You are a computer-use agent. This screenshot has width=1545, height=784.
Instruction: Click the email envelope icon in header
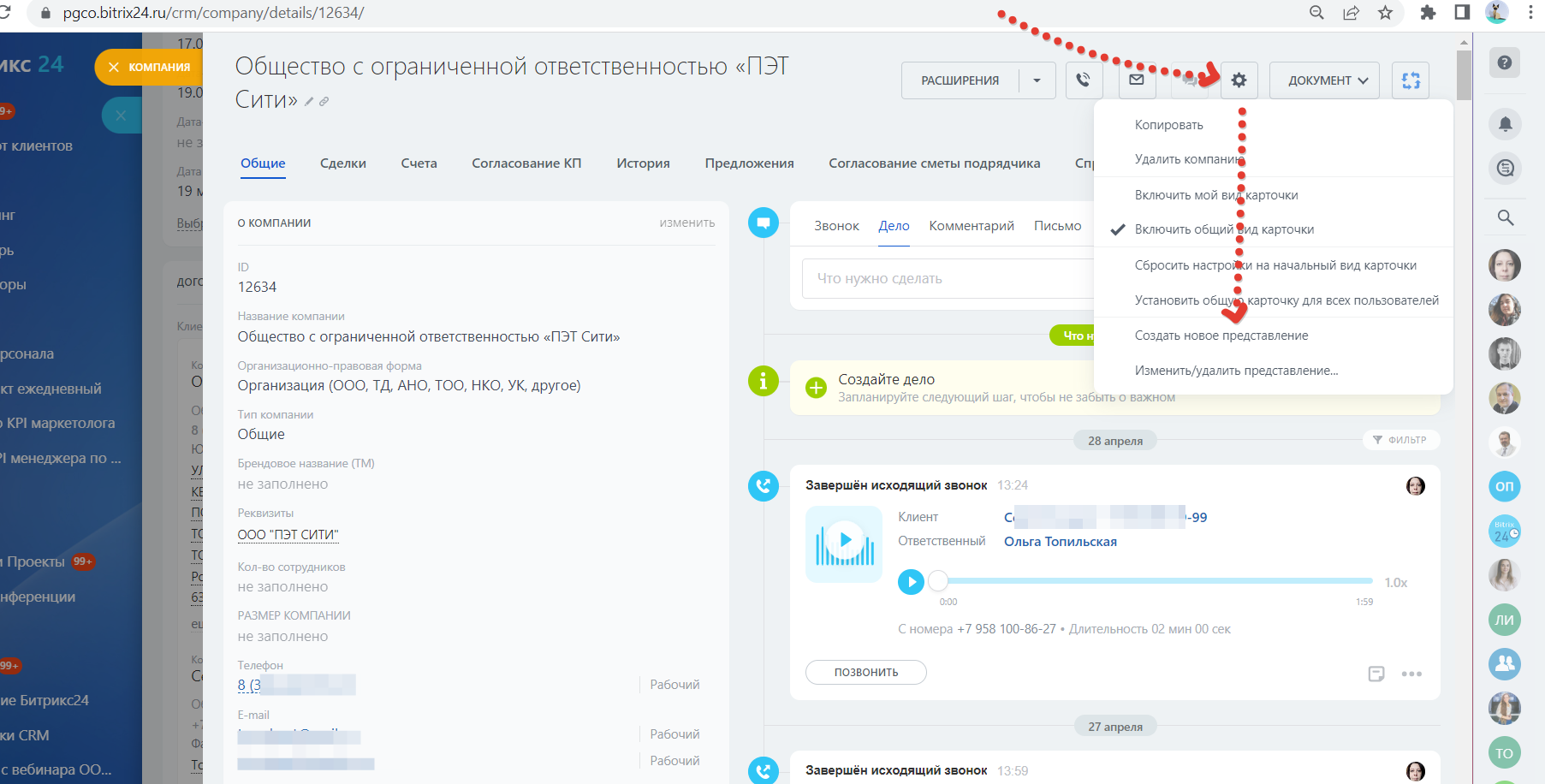[x=1137, y=80]
